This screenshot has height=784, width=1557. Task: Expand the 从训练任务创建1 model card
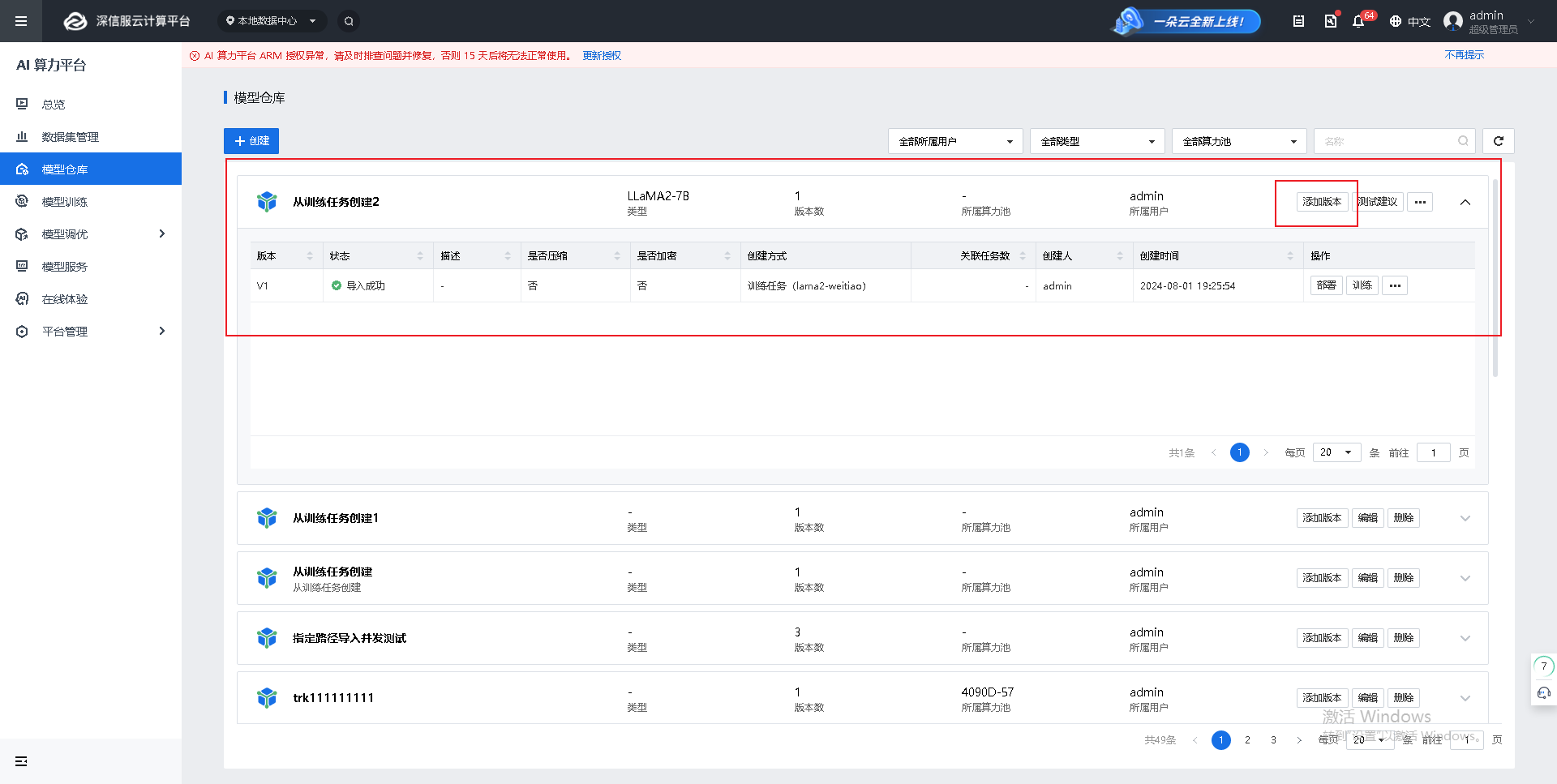click(x=1465, y=518)
